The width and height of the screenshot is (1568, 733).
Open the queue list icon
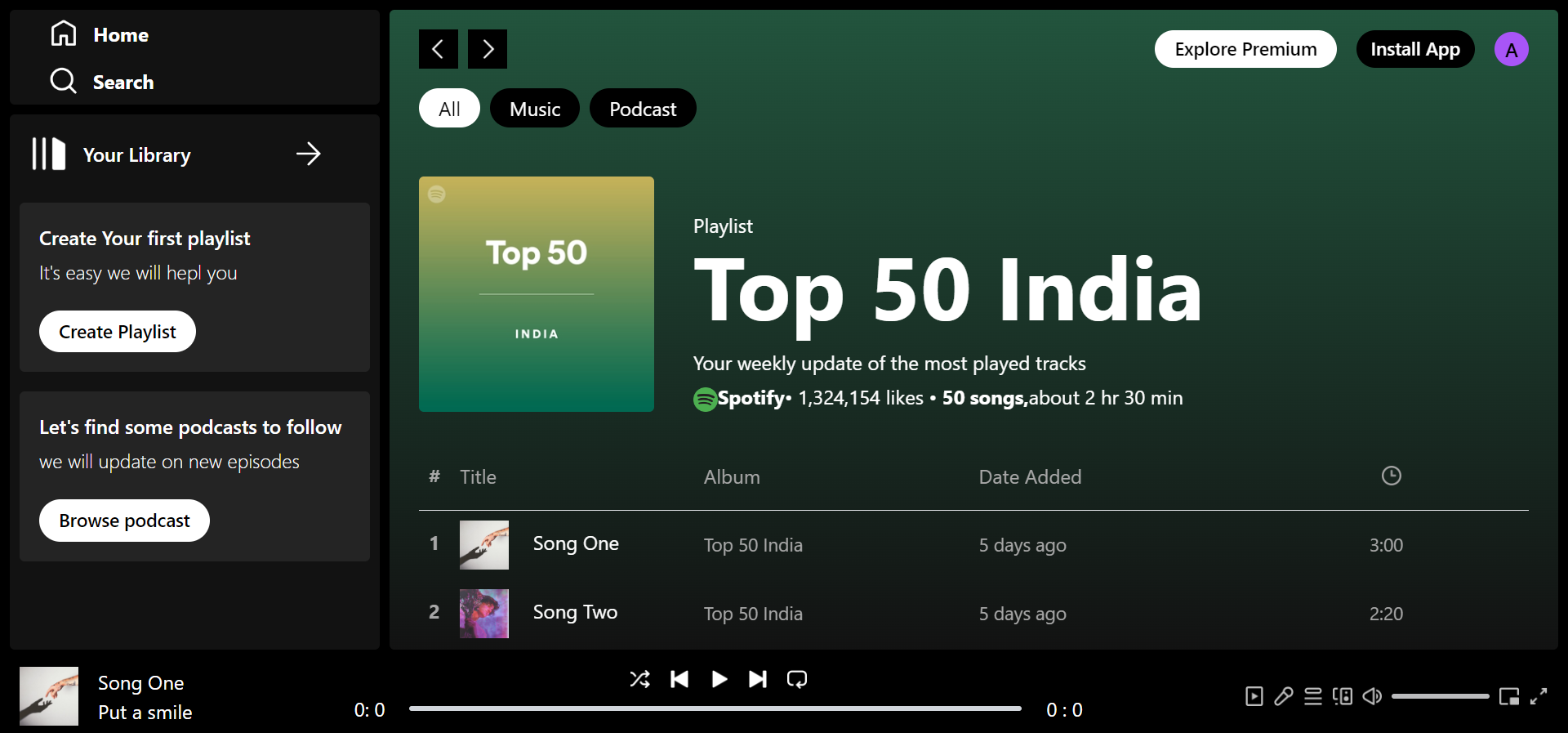(1313, 696)
